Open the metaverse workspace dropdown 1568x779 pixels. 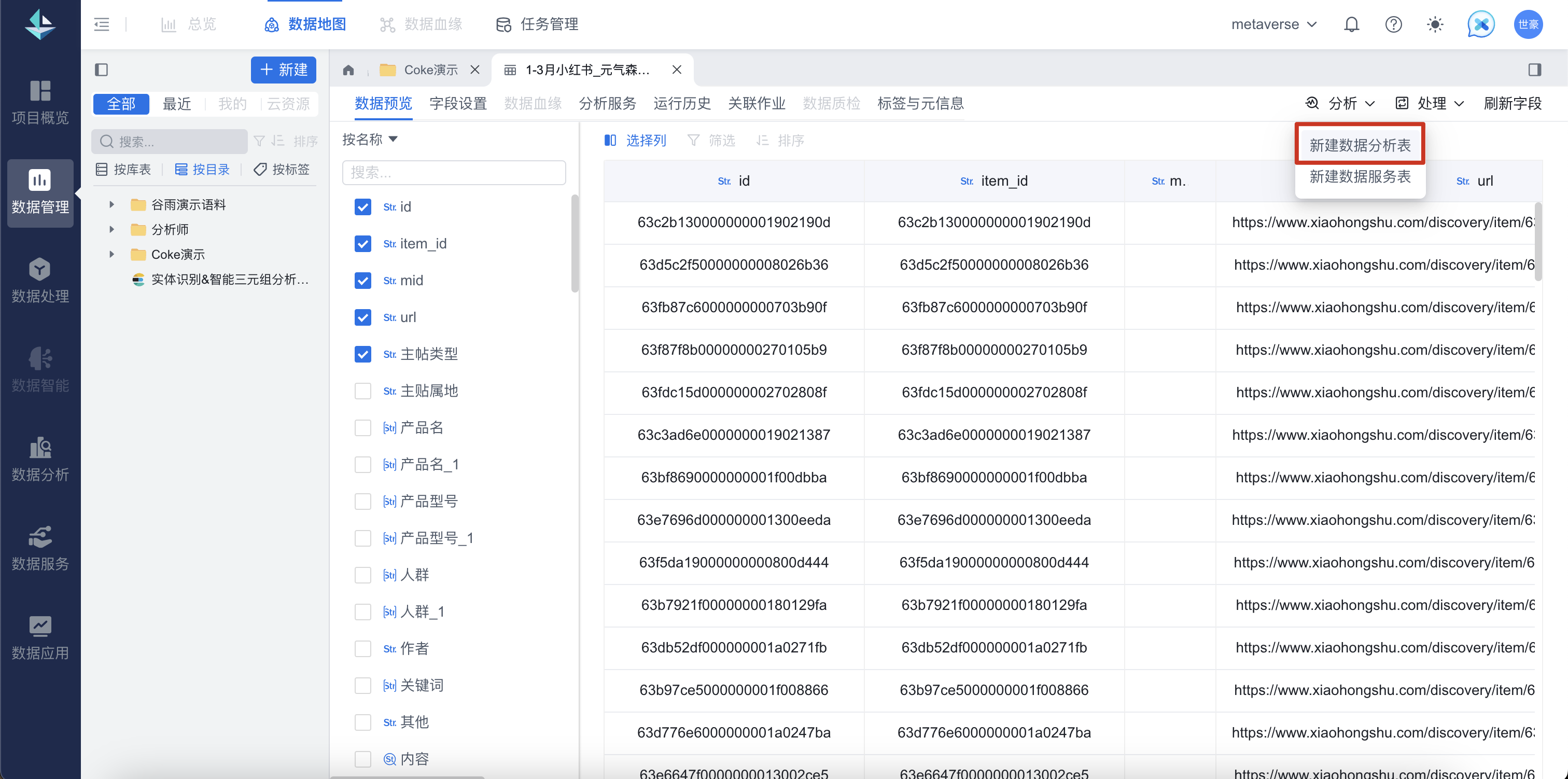point(1274,24)
